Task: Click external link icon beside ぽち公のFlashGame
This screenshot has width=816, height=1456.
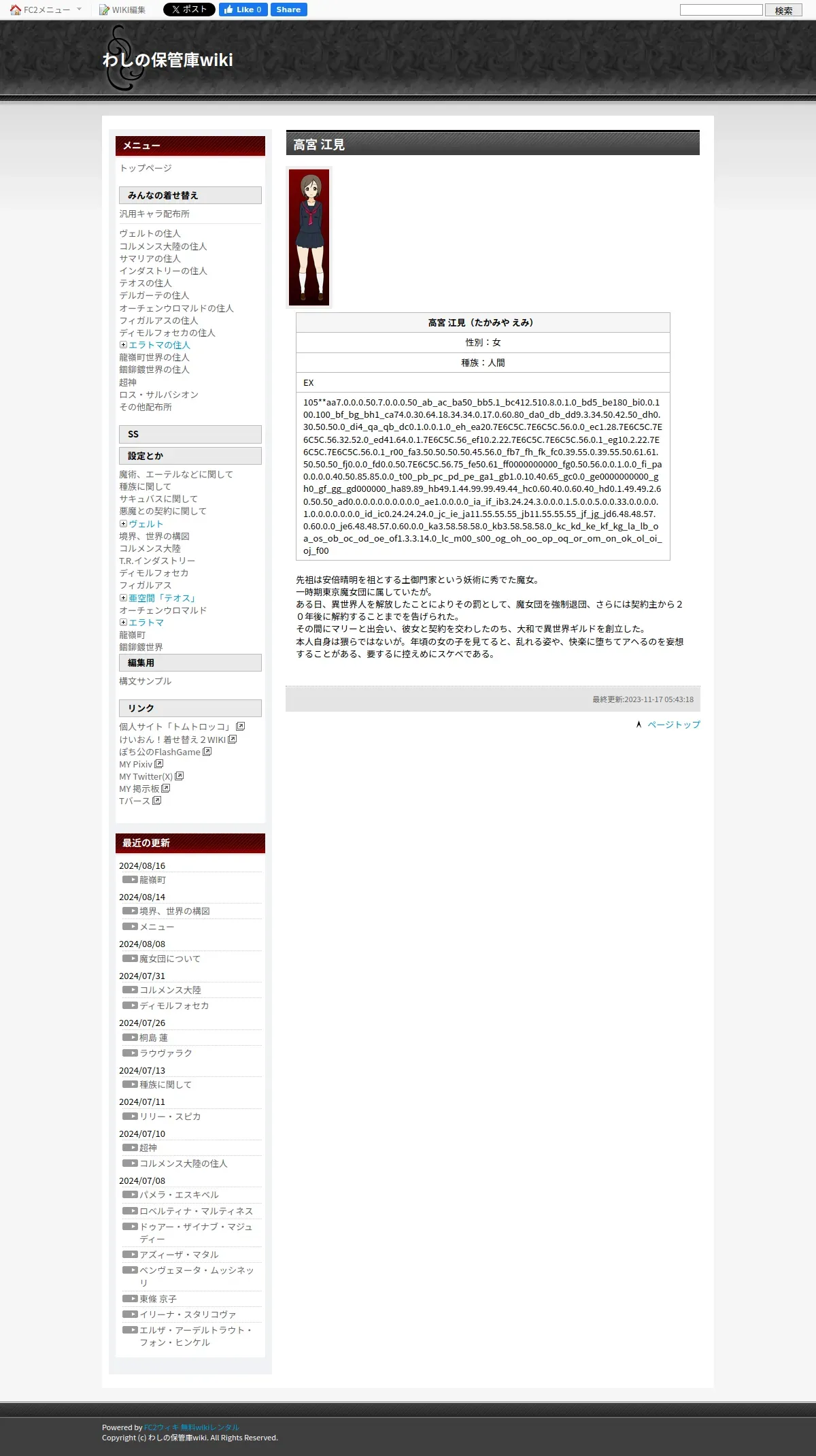Action: coord(207,751)
